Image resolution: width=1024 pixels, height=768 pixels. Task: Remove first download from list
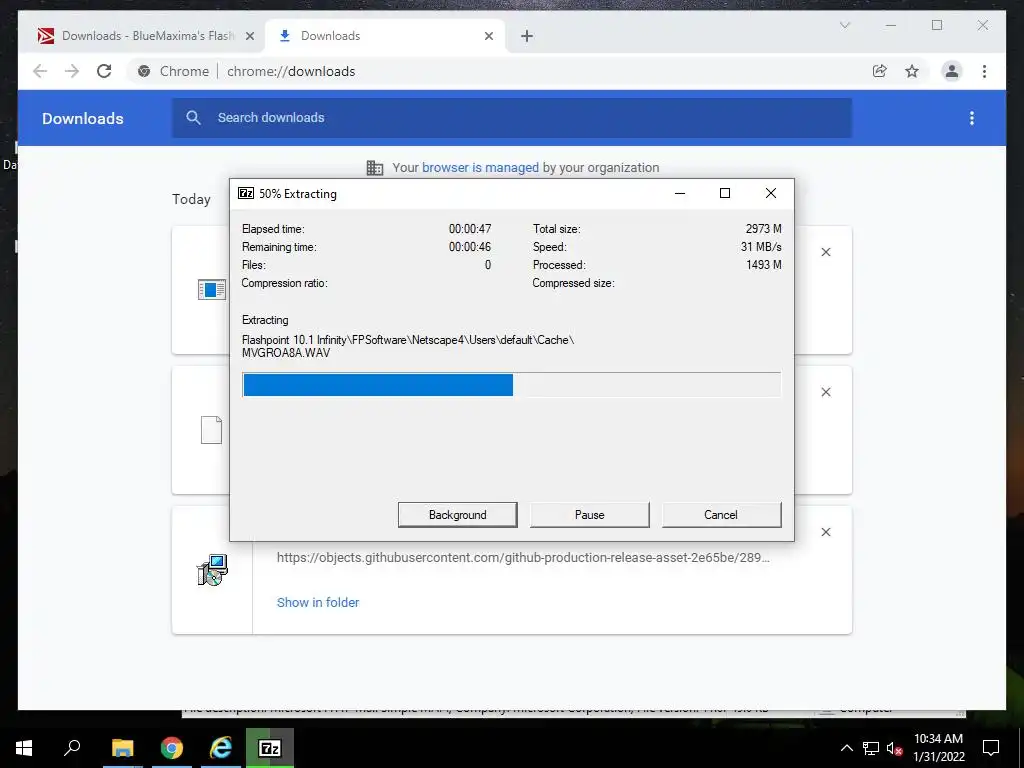825,252
